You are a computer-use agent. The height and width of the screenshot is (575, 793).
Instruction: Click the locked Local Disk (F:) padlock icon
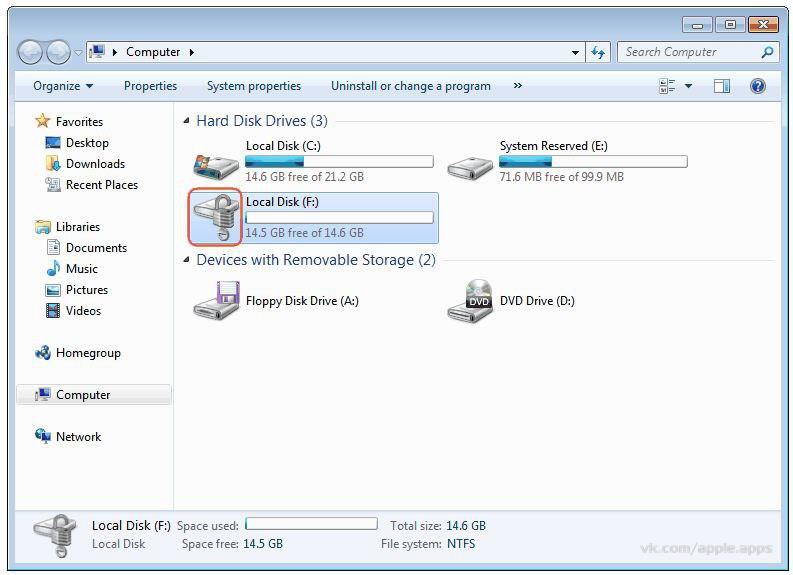[x=216, y=217]
